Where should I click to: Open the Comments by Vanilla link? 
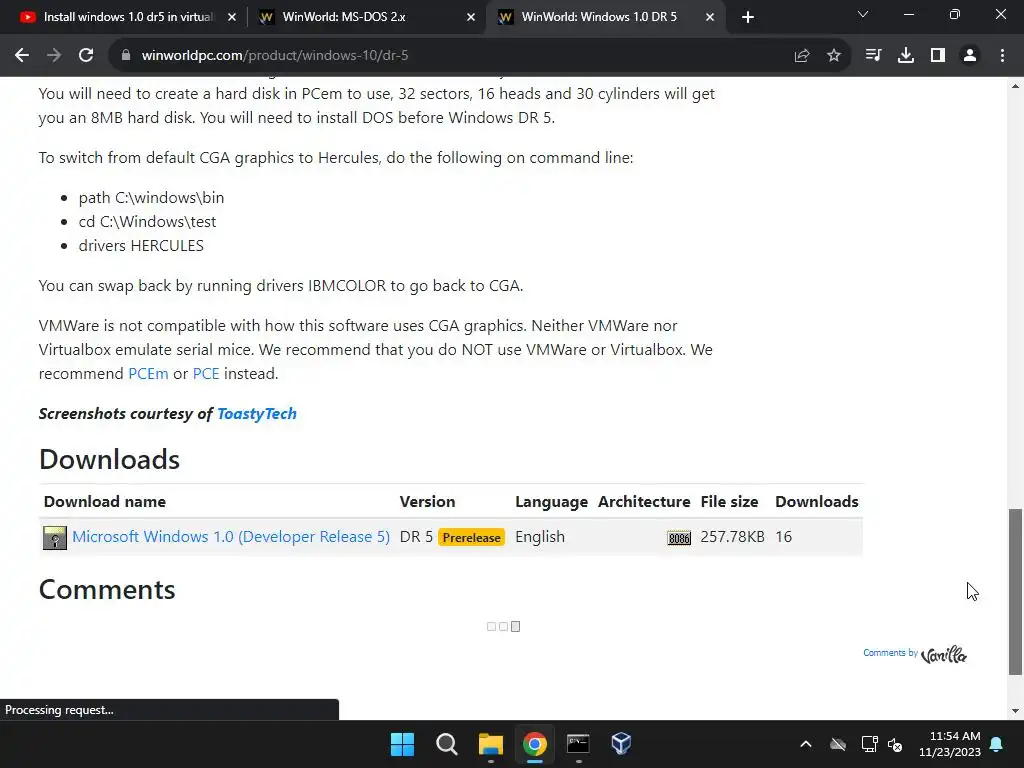coord(915,654)
